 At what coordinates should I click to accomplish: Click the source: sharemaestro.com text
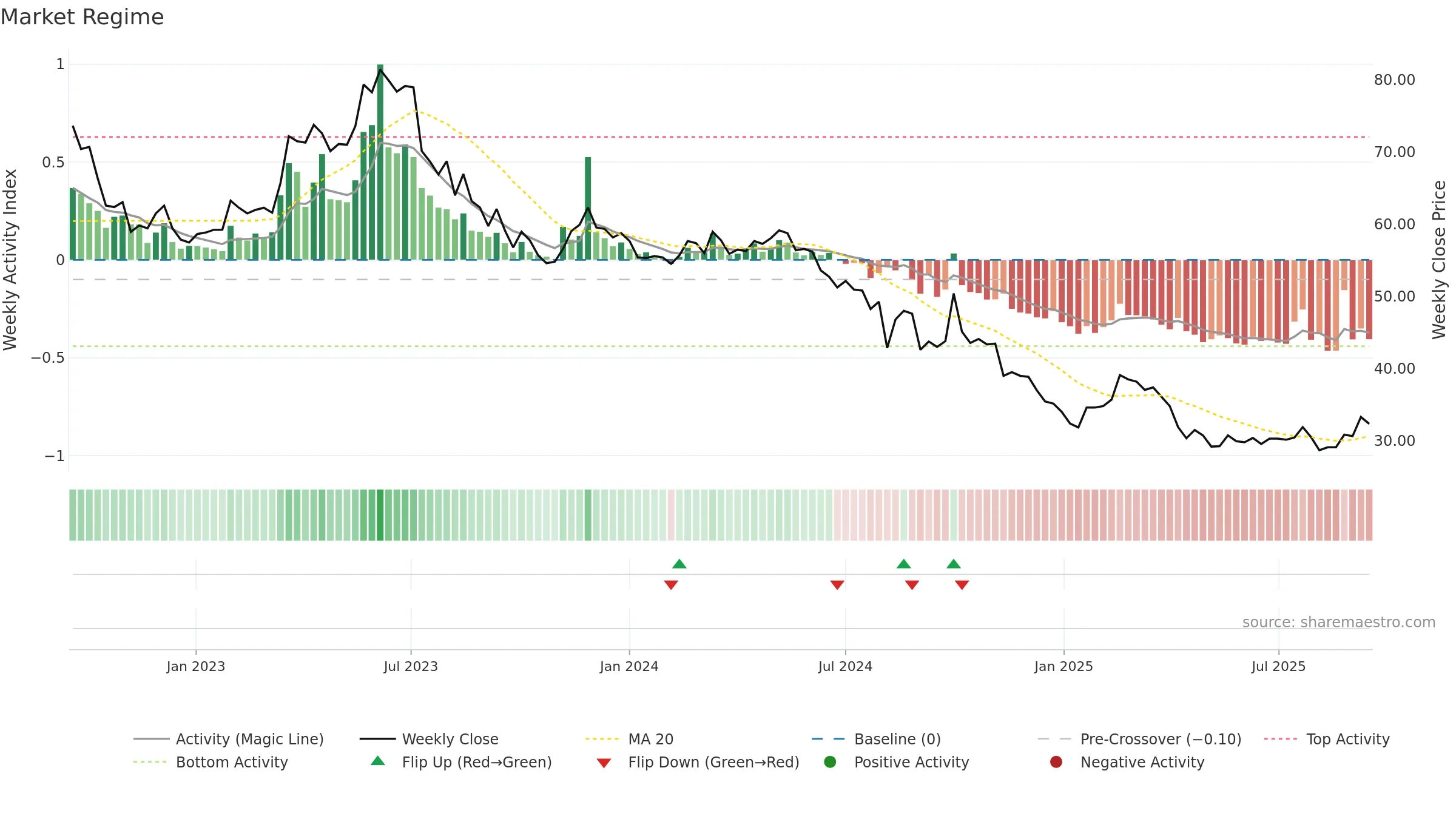tap(1339, 622)
